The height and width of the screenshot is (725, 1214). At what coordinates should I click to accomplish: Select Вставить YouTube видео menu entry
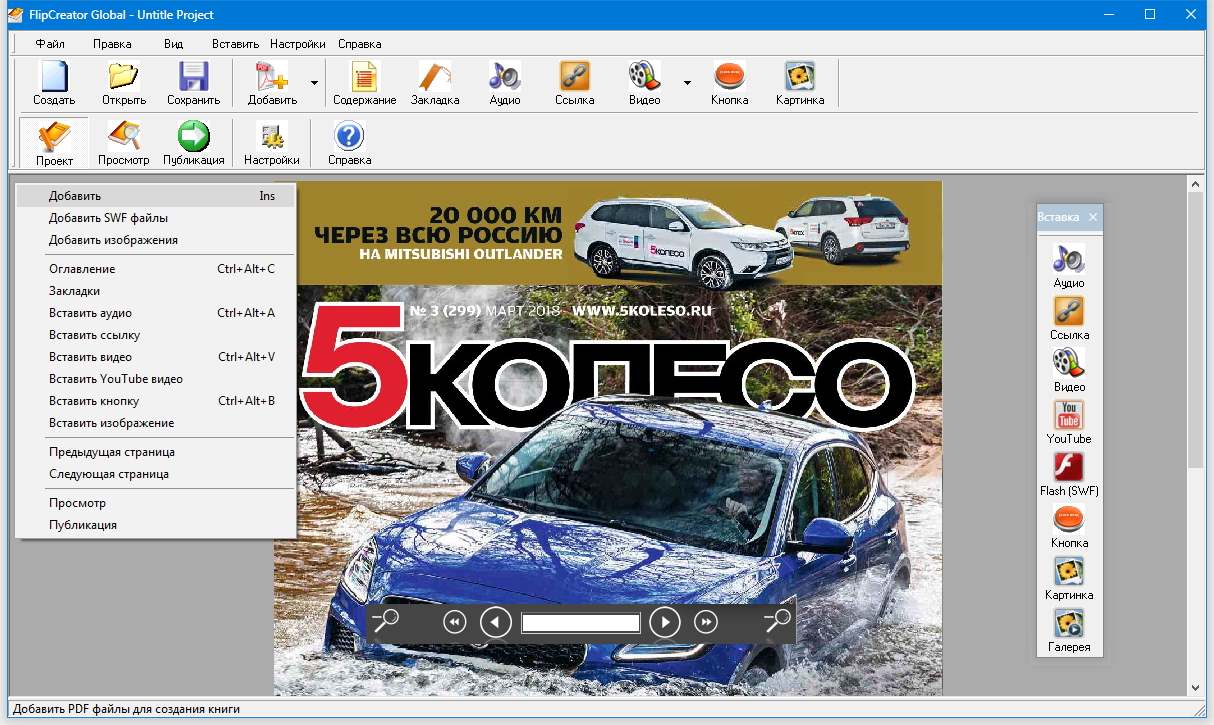point(115,379)
